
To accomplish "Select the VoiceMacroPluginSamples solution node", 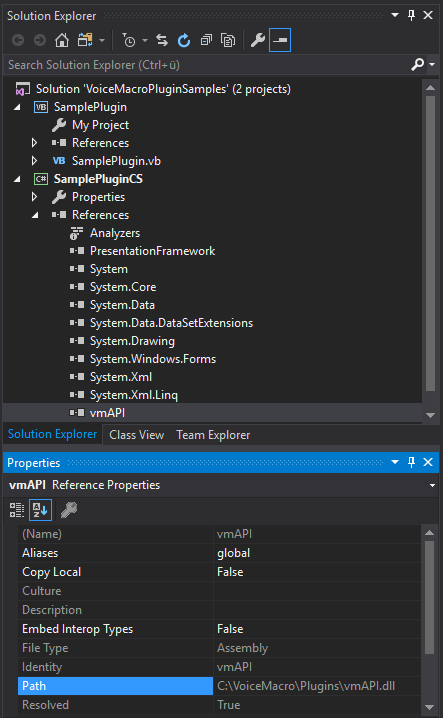I will click(x=163, y=89).
